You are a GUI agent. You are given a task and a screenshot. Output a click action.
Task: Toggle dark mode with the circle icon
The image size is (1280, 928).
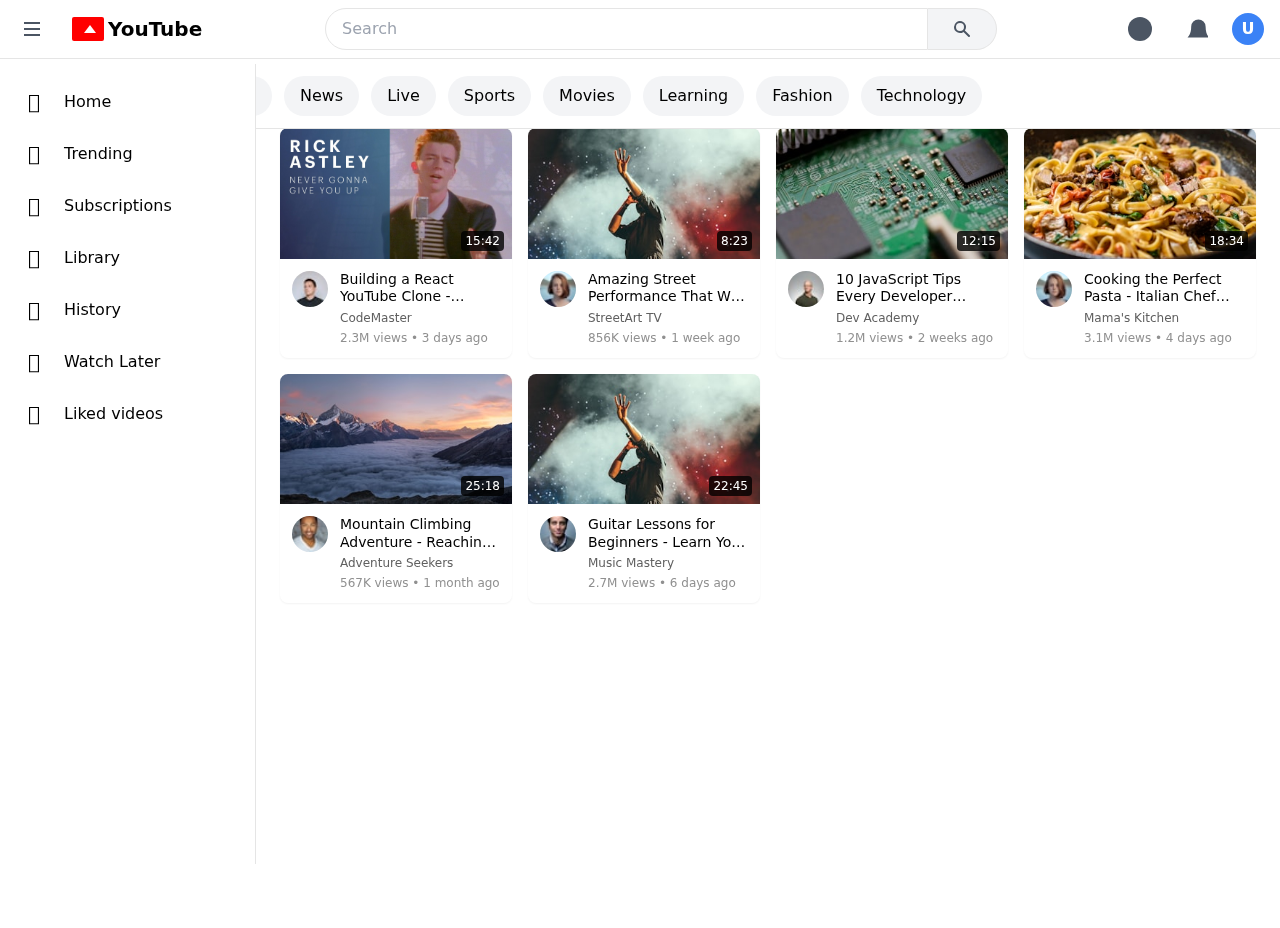pyautogui.click(x=1140, y=29)
